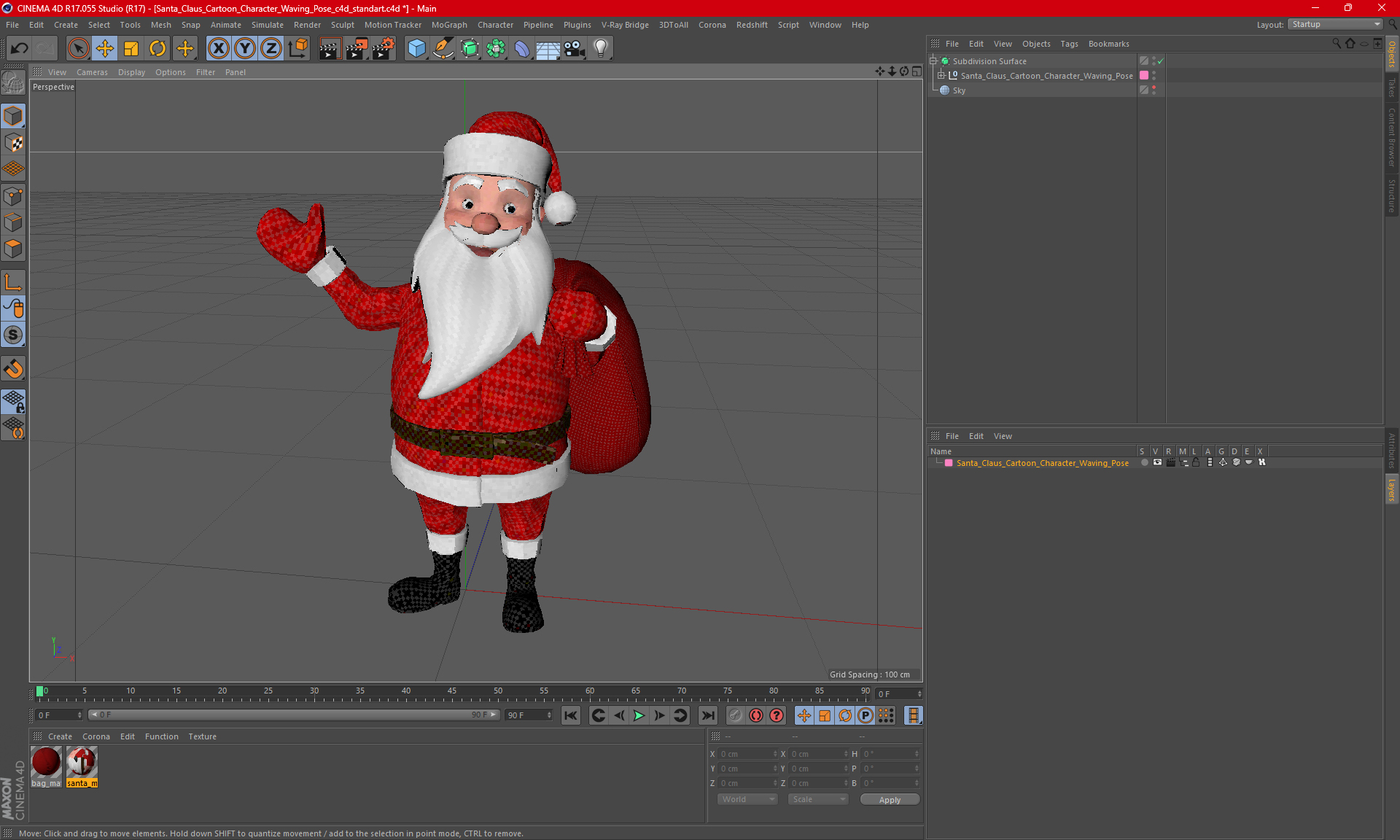The width and height of the screenshot is (1400, 840).
Task: Toggle Sky object visibility dots
Action: click(1154, 90)
